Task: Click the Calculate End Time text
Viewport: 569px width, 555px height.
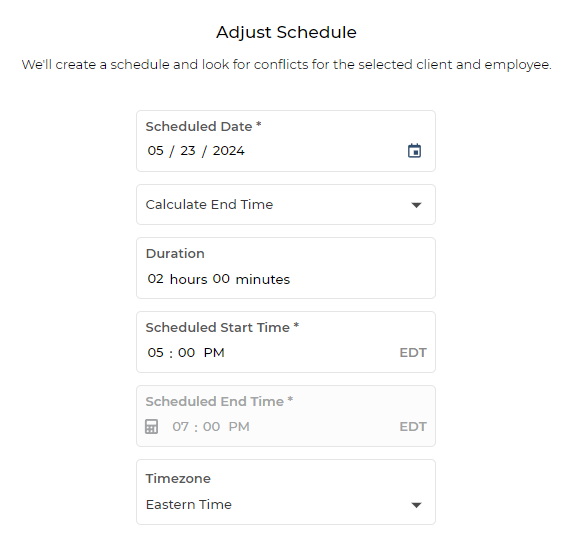Action: tap(209, 204)
